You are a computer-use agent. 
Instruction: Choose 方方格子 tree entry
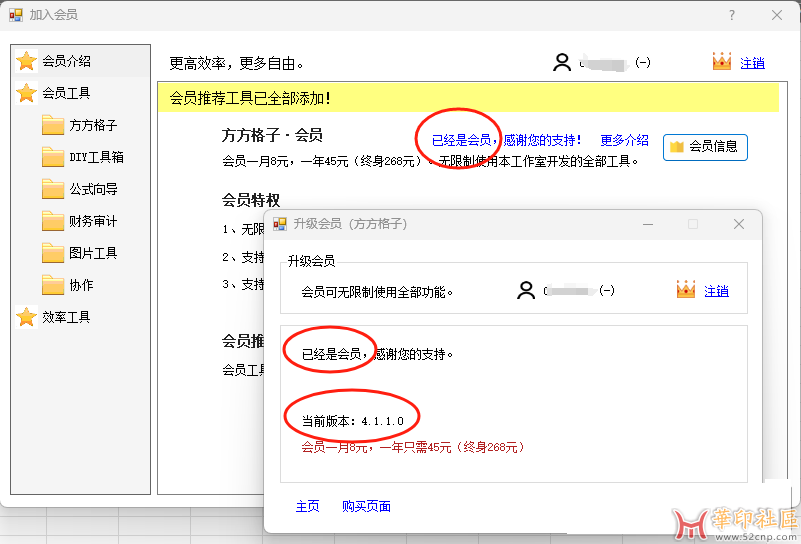(x=93, y=125)
